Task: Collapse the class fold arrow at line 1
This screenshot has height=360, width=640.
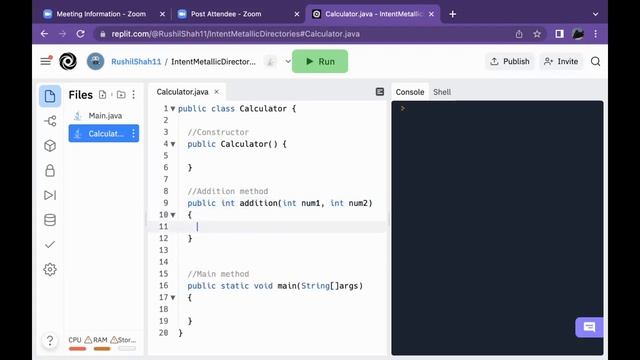Action: coord(173,109)
